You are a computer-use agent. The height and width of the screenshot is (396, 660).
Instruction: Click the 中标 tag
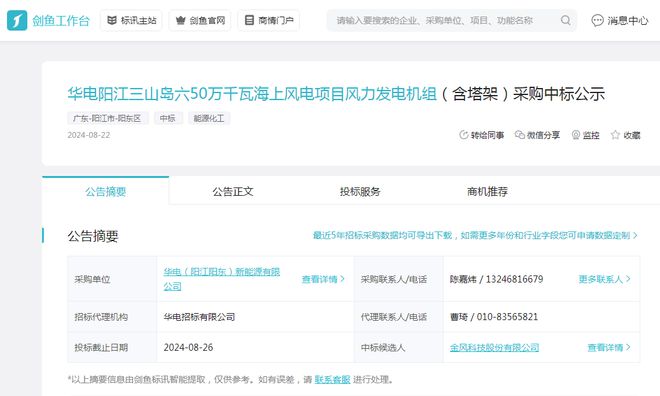168,118
